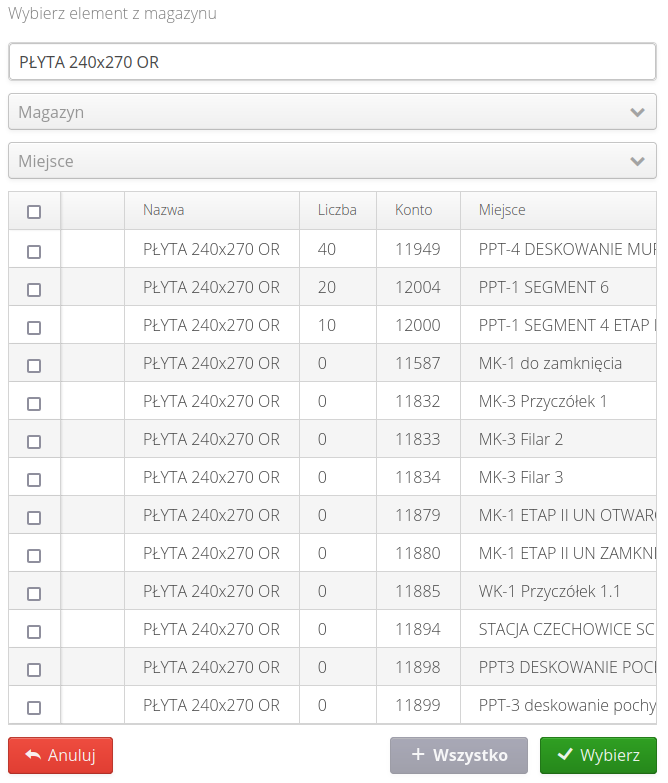Check the MK-3 Filar 2 row checkbox
Viewport: 668px width, 783px height.
pyautogui.click(x=34, y=441)
